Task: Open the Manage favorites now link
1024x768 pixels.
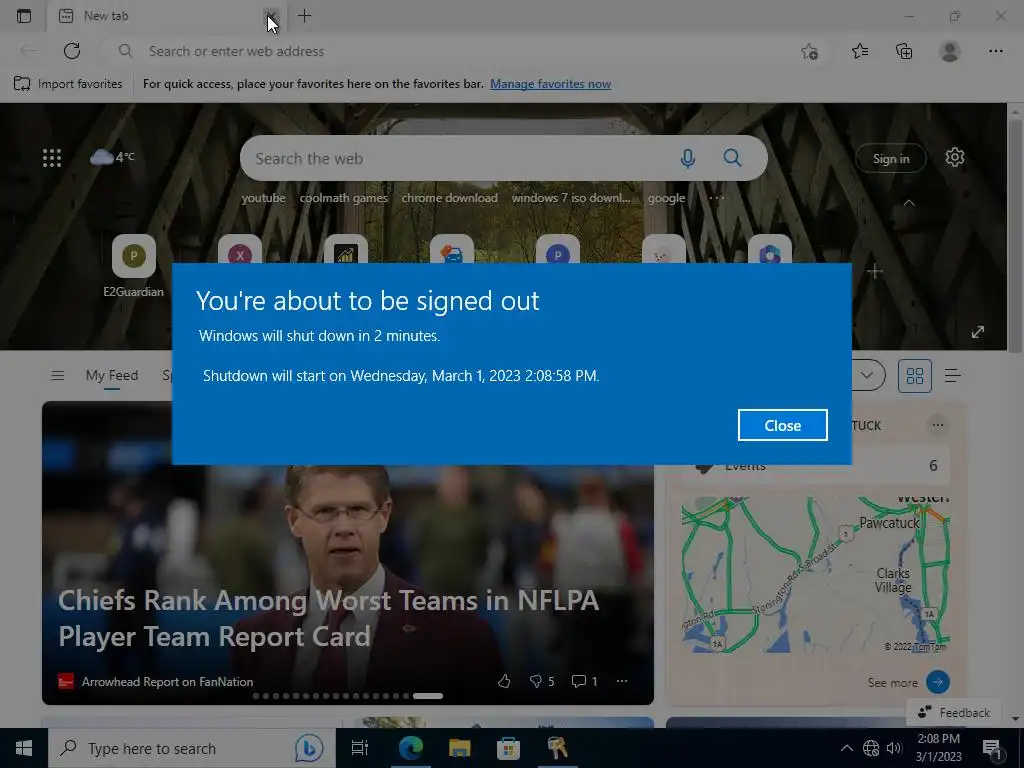Action: pos(551,84)
